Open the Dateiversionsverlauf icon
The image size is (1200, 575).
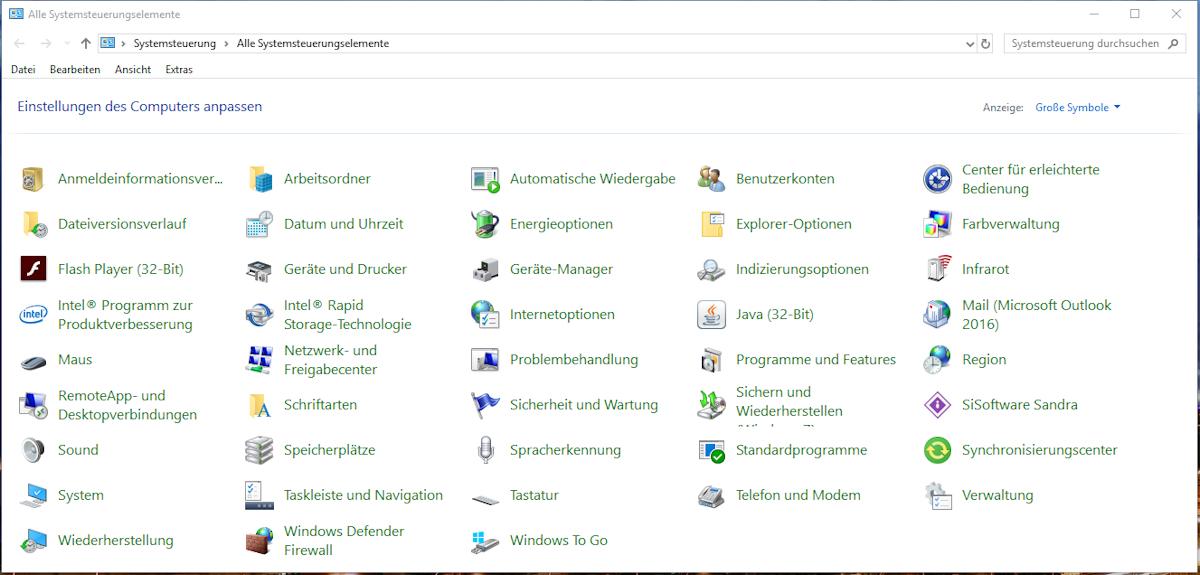[34, 224]
